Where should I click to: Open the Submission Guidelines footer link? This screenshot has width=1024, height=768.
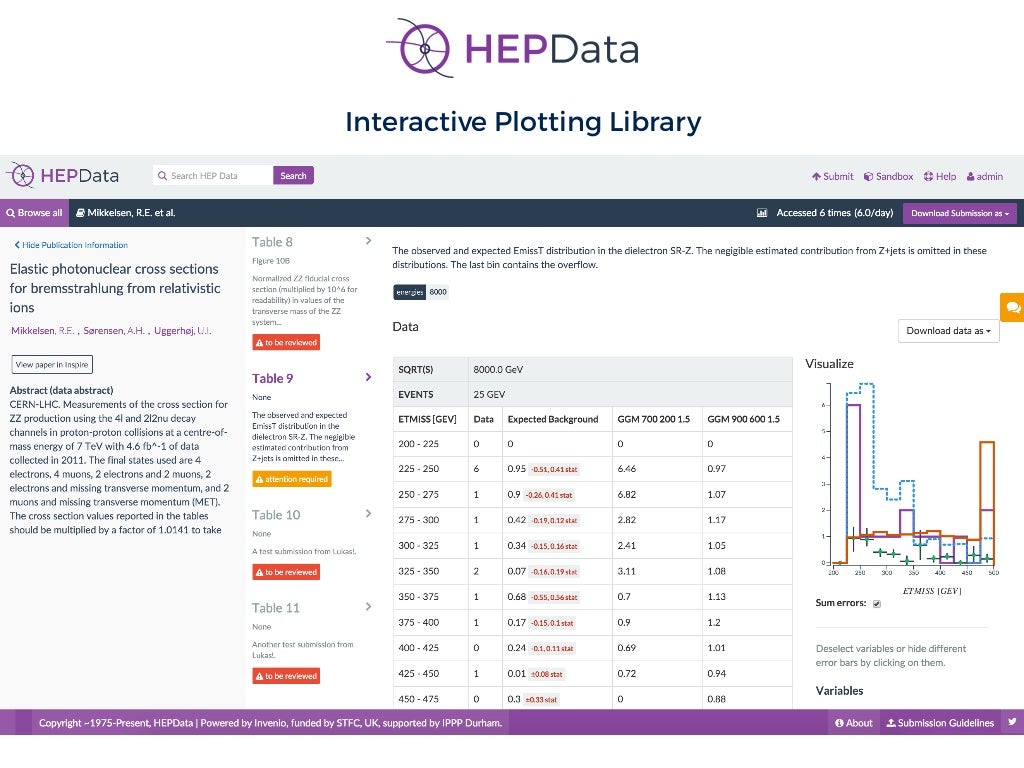(940, 723)
